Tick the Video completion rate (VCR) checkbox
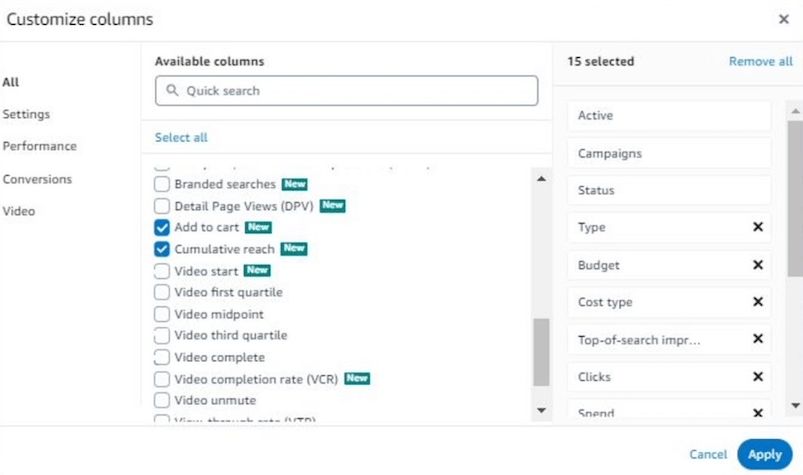The height and width of the screenshot is (475, 803). tap(162, 379)
